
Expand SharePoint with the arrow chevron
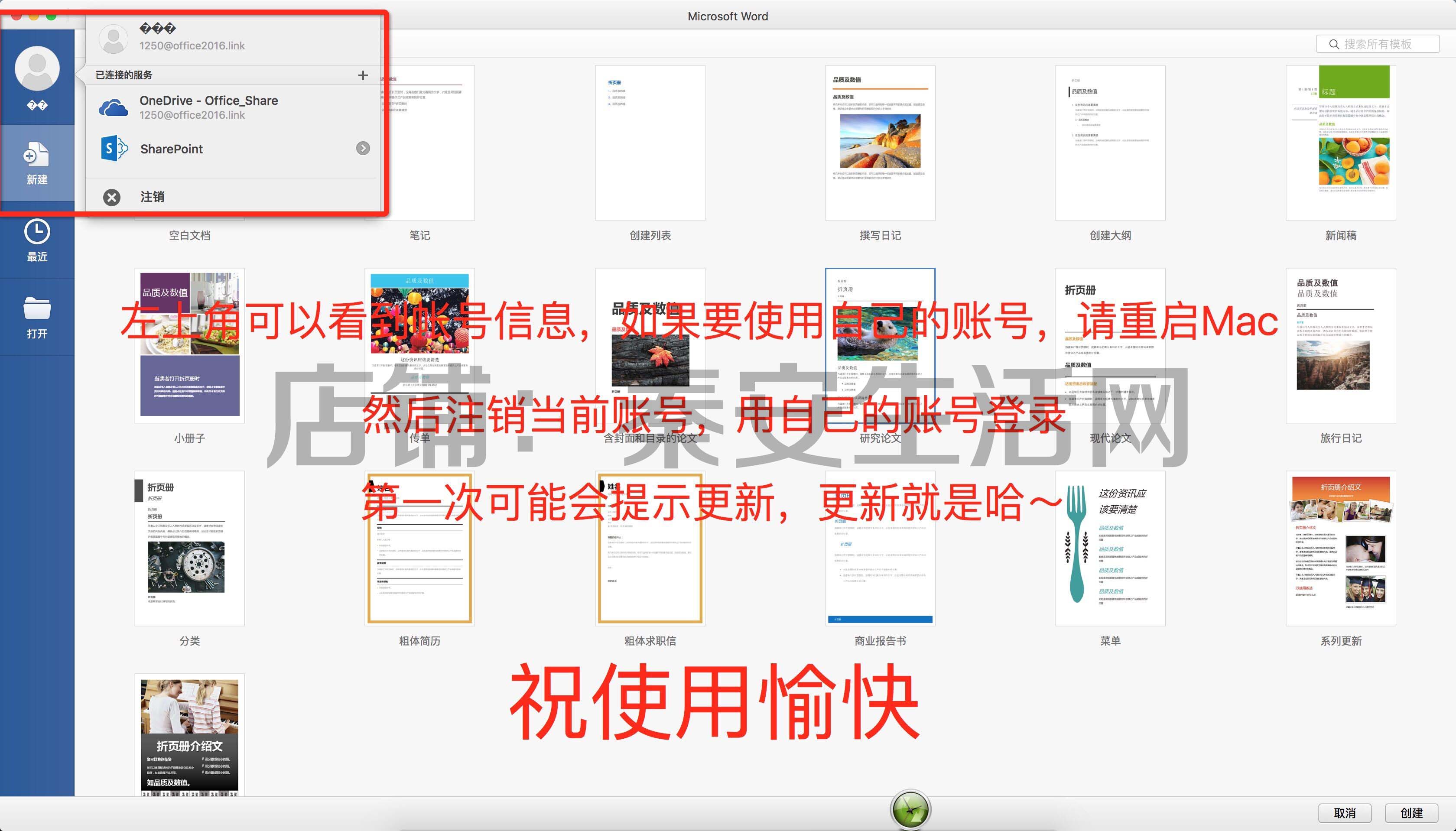tap(363, 148)
